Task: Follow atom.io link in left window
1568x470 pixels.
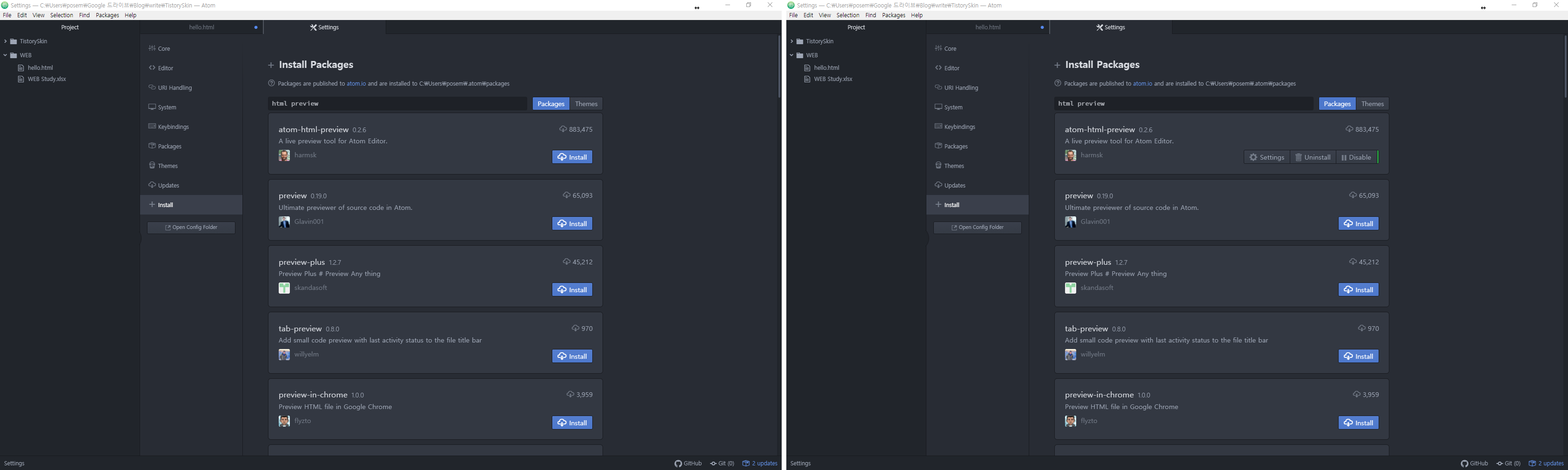Action: (356, 84)
